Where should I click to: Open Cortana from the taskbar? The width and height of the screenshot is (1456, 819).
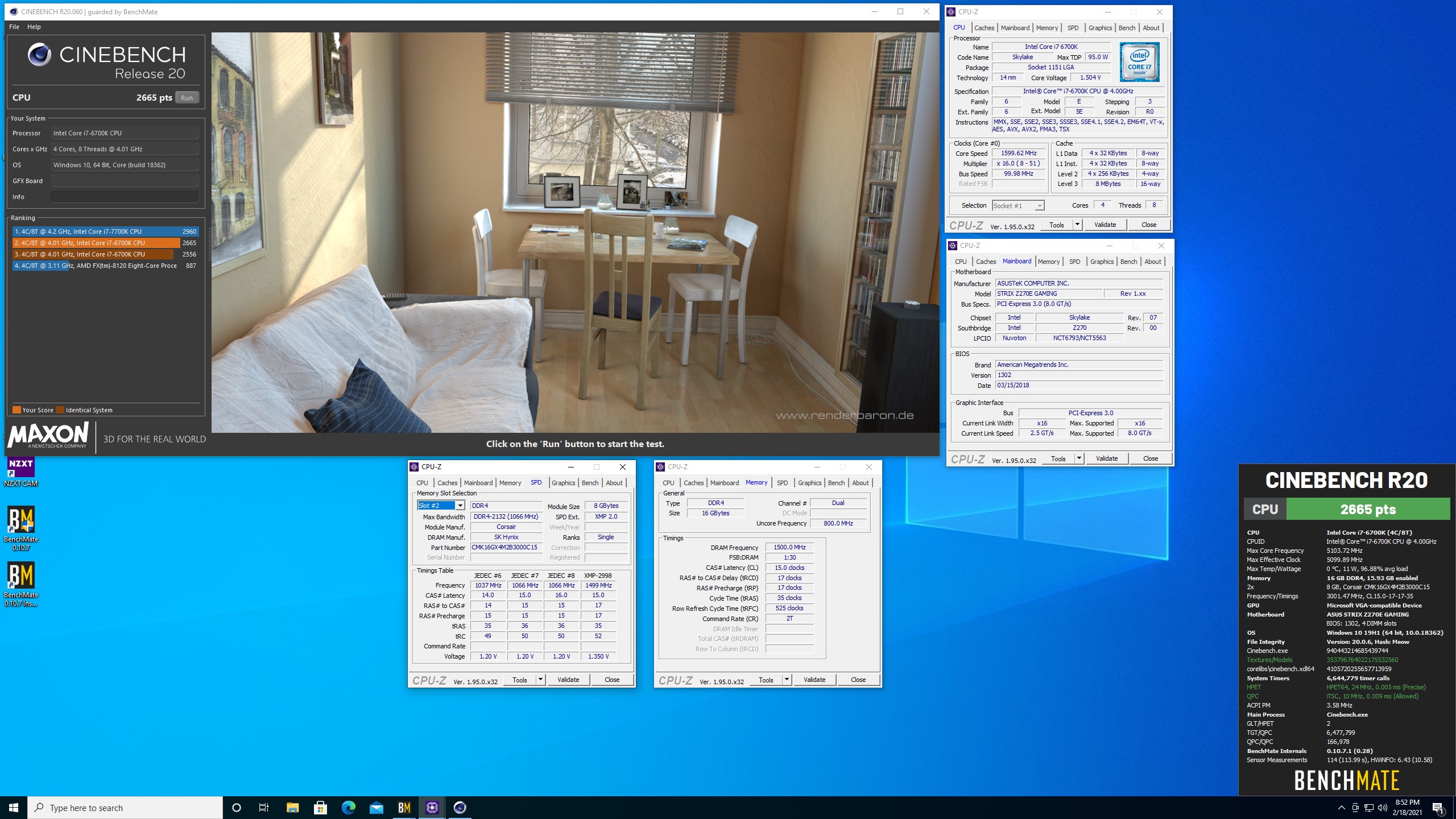[x=237, y=808]
